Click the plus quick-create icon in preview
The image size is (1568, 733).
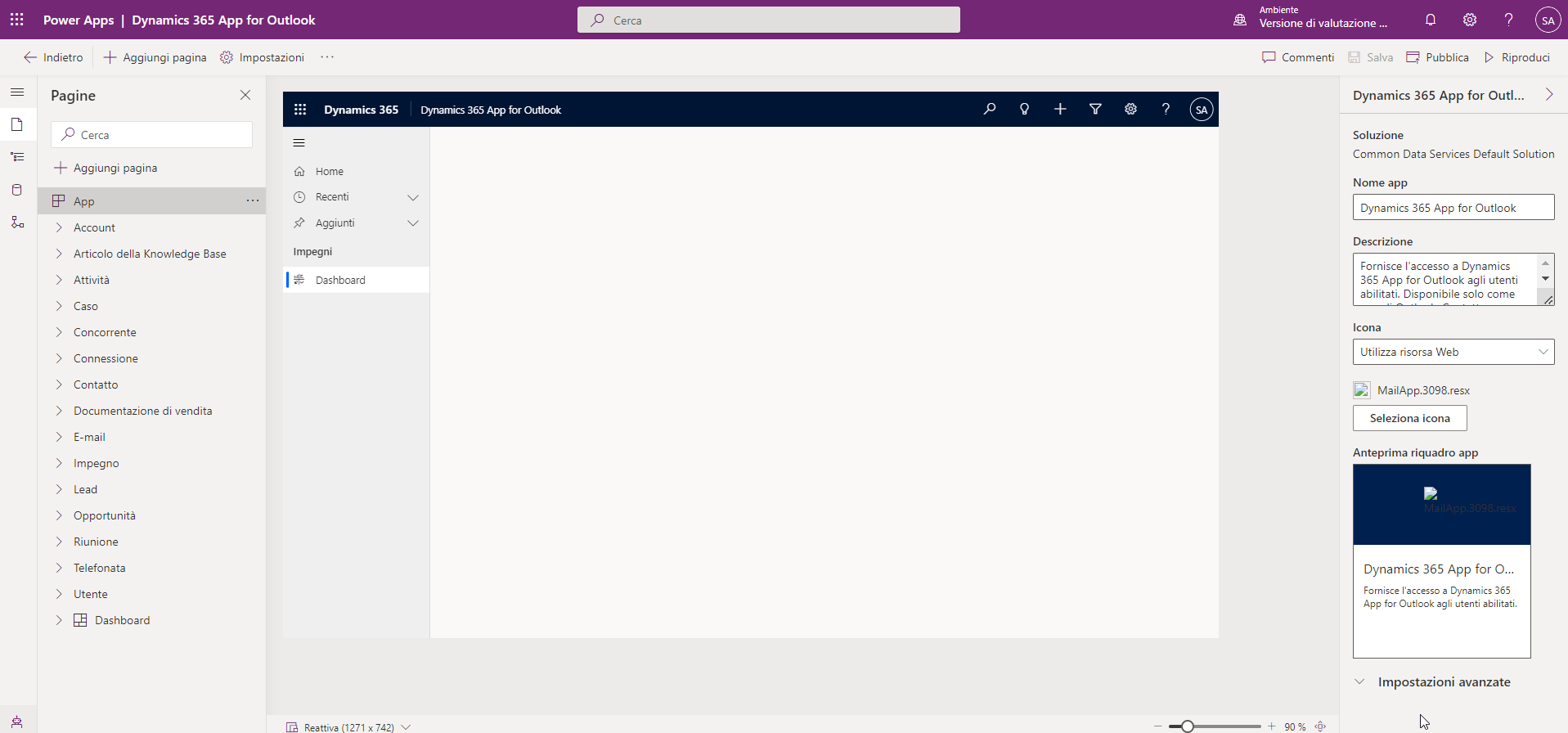pyautogui.click(x=1060, y=109)
